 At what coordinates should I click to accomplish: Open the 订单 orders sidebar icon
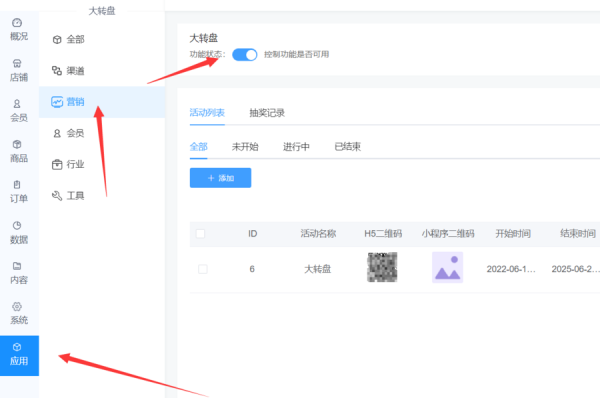pyautogui.click(x=17, y=185)
